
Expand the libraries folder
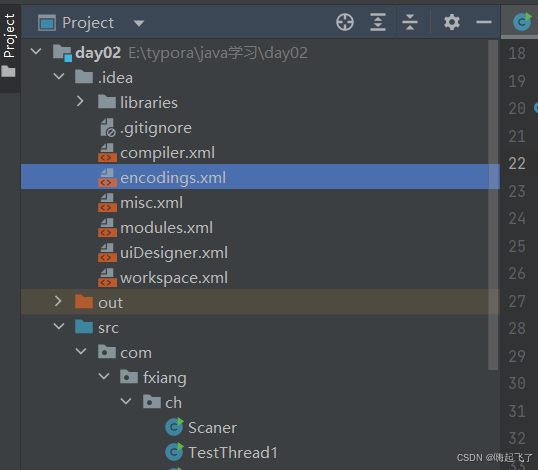(80, 102)
